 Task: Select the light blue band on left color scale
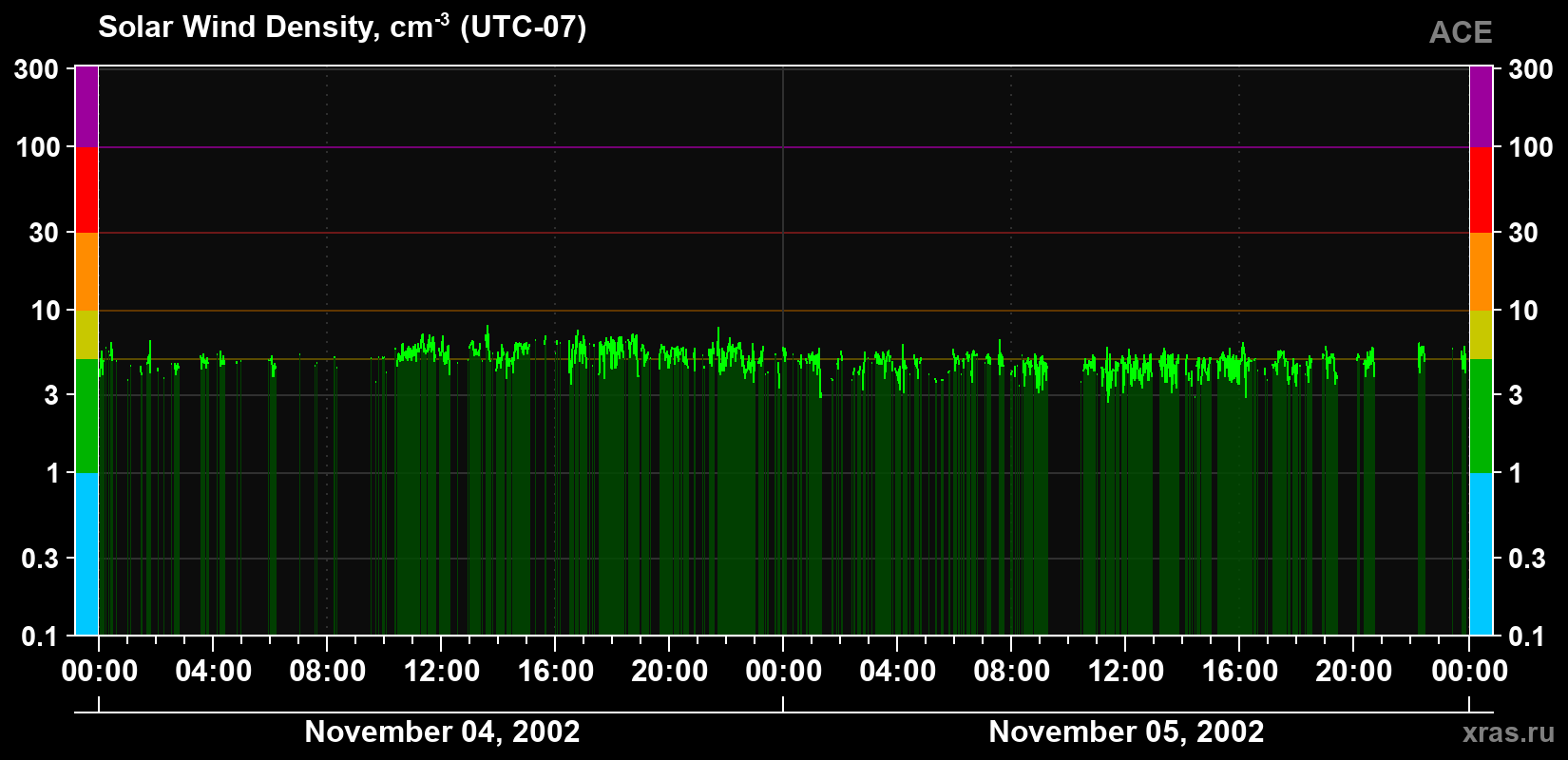pos(86,554)
